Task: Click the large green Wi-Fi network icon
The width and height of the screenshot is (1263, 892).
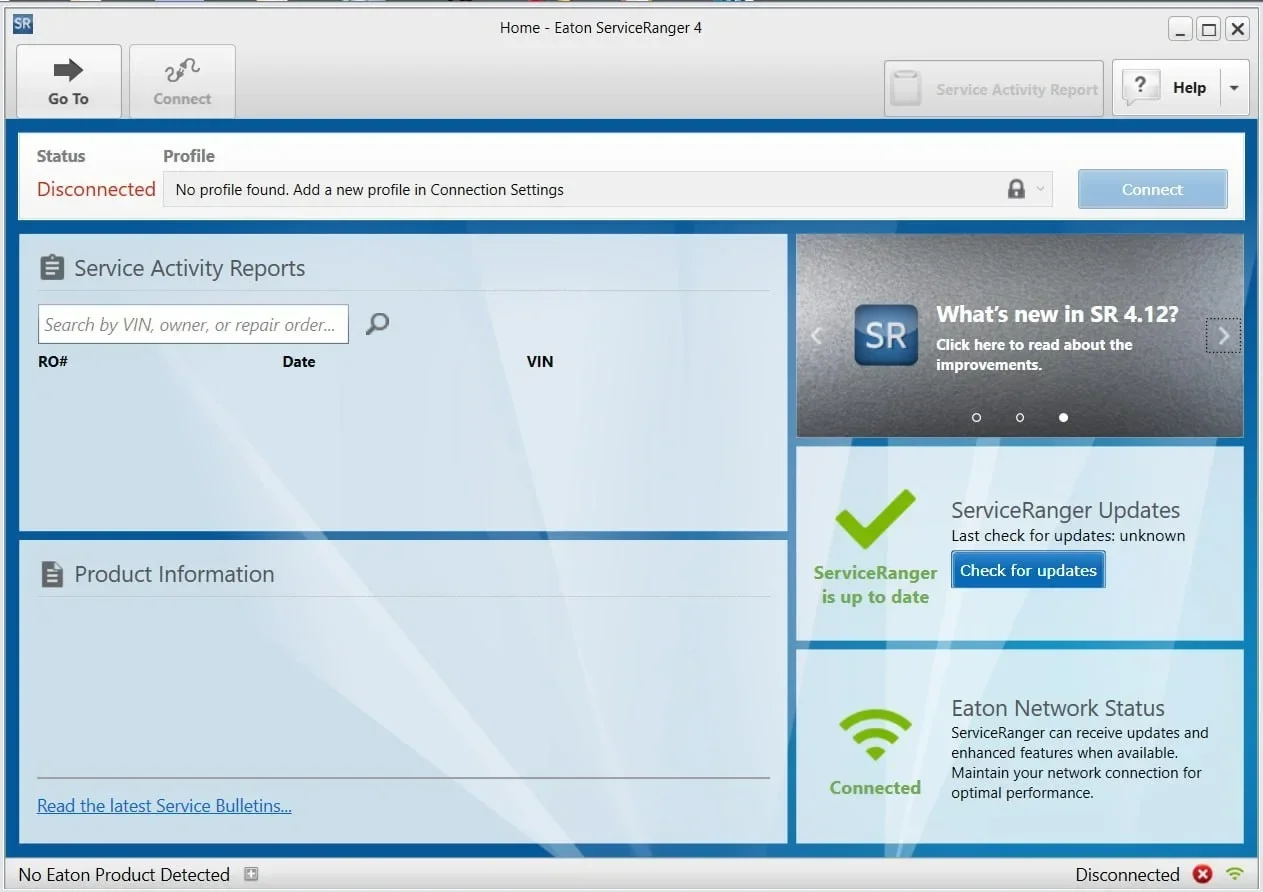Action: tap(875, 736)
